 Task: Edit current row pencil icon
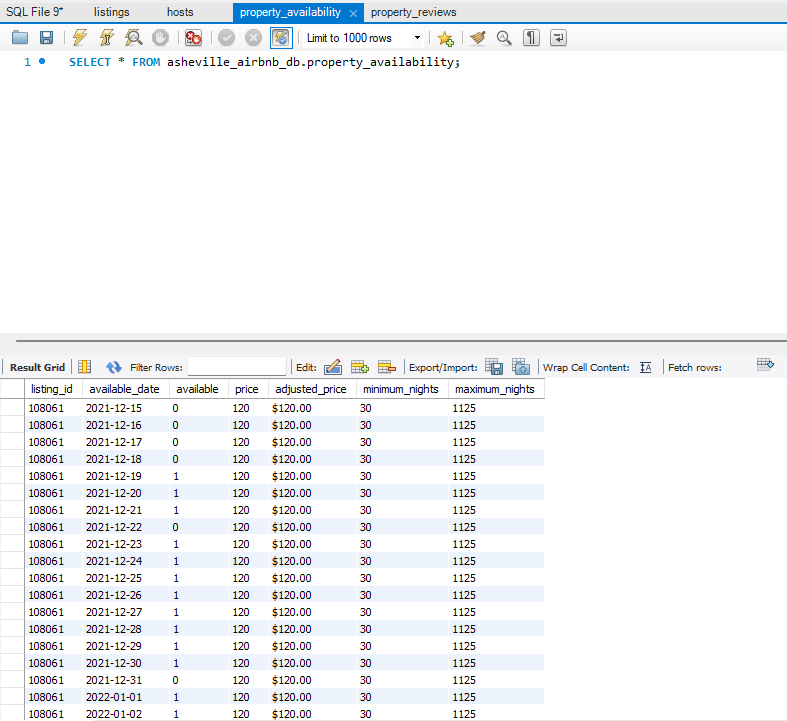click(x=333, y=367)
